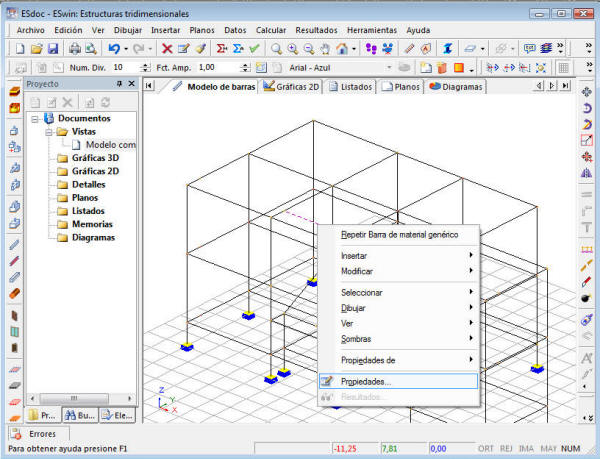
Task: Open the Archivo menu
Action: point(31,30)
